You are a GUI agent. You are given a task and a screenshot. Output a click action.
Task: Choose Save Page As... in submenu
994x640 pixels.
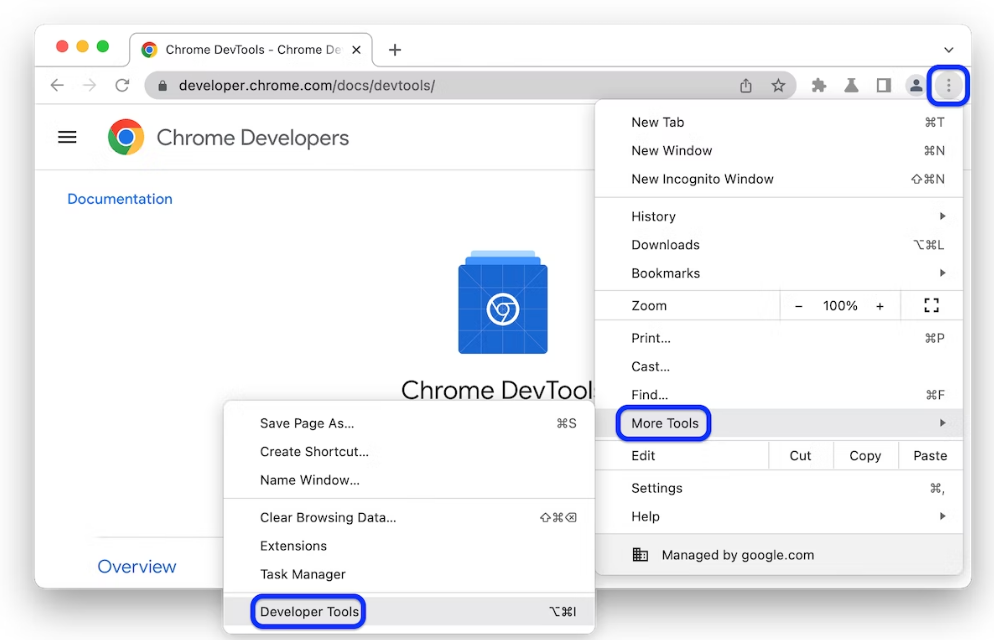point(409,423)
